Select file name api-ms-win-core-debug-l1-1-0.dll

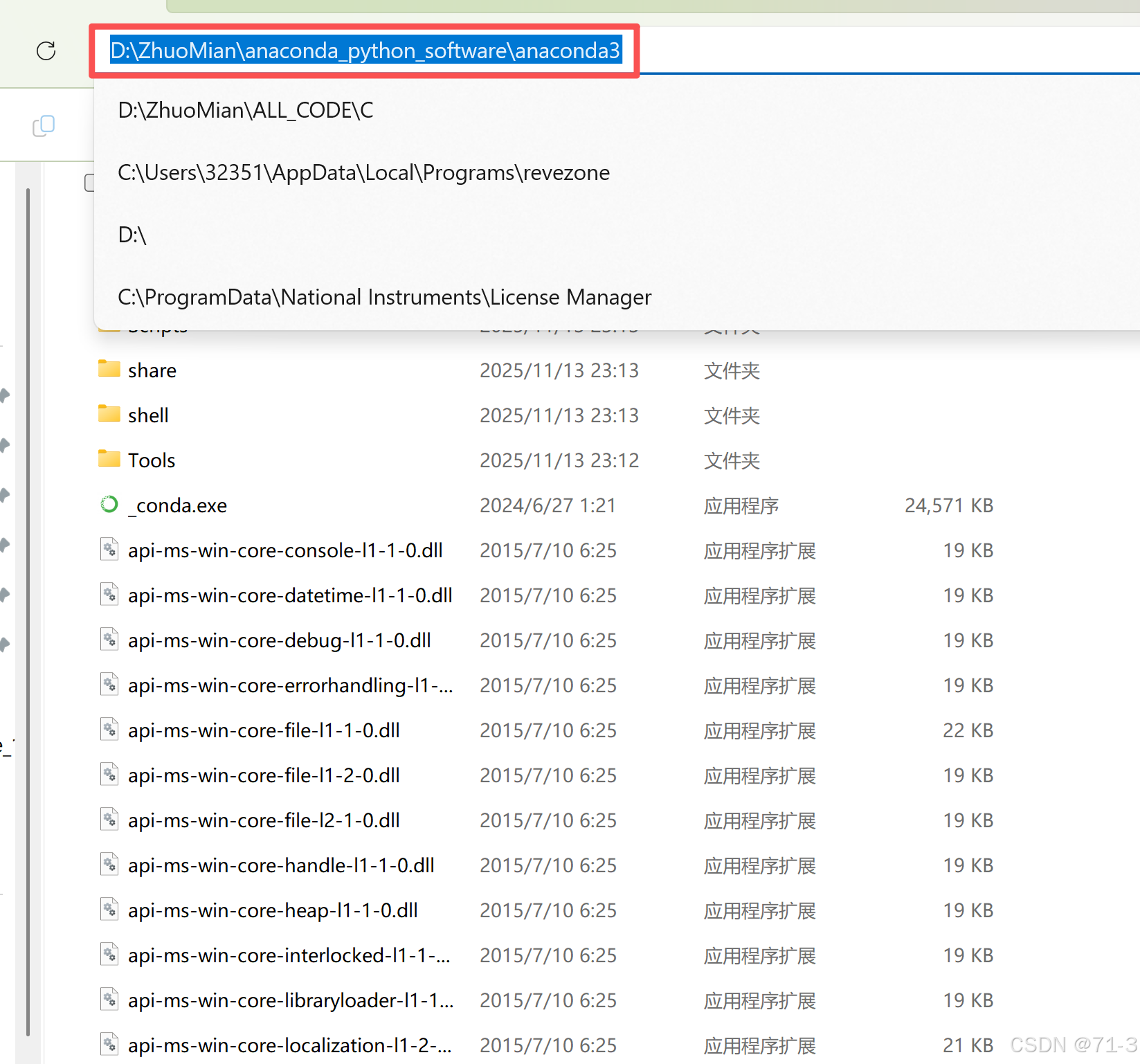click(x=280, y=640)
